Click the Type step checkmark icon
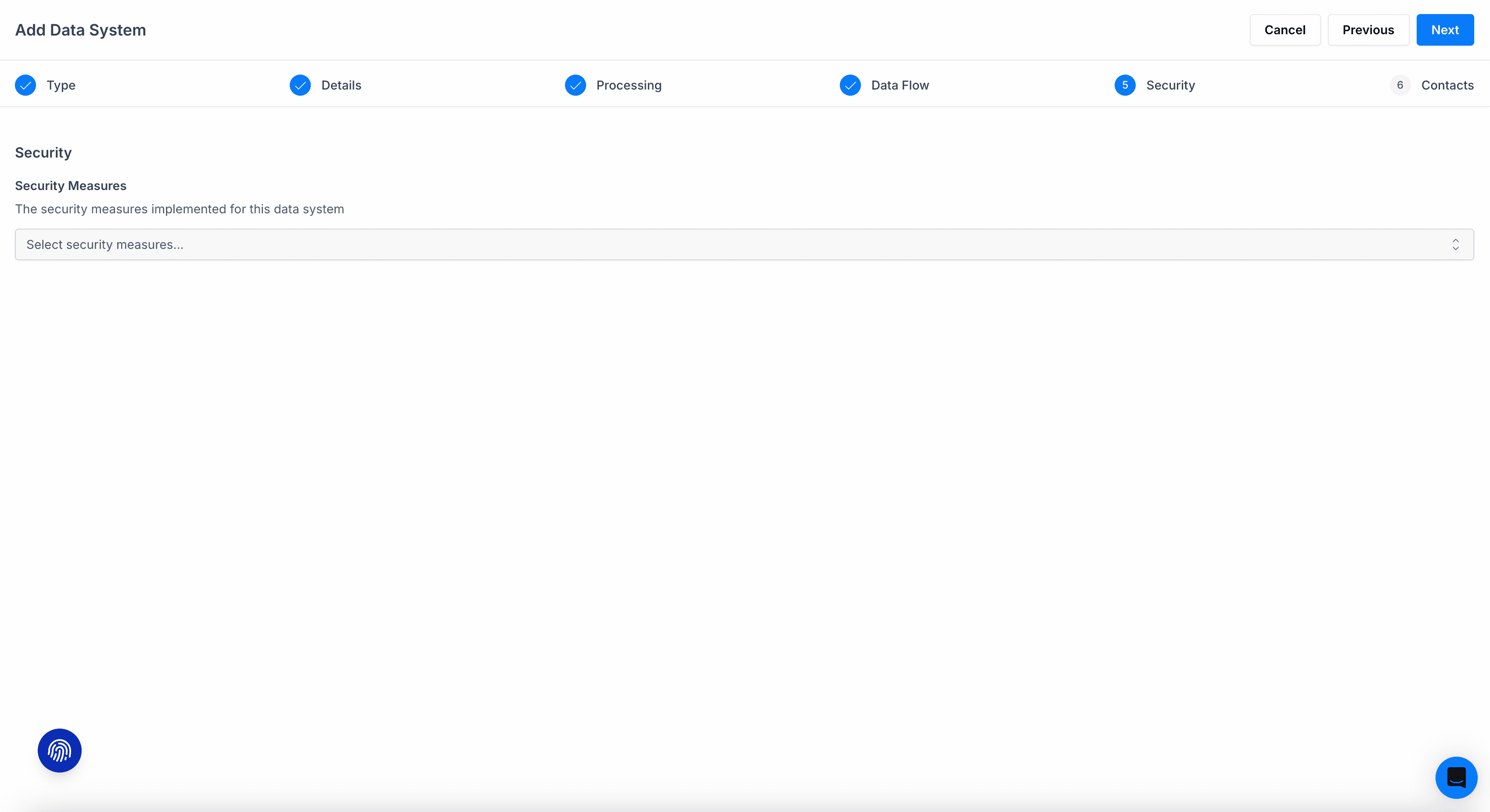This screenshot has height=812, width=1490. (25, 85)
